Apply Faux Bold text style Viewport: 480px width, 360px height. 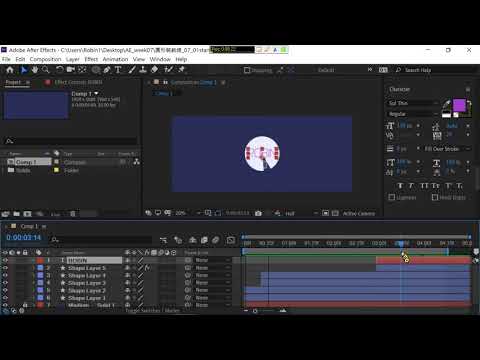coord(400,186)
